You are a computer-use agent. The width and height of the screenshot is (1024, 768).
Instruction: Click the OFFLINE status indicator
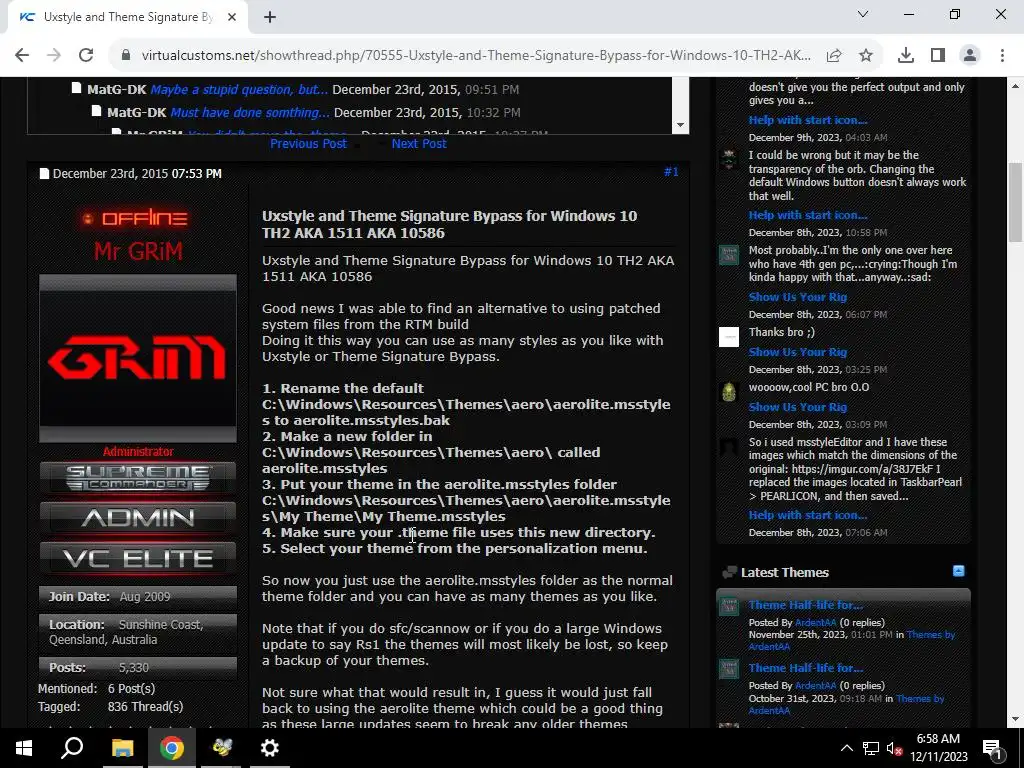coord(135,218)
